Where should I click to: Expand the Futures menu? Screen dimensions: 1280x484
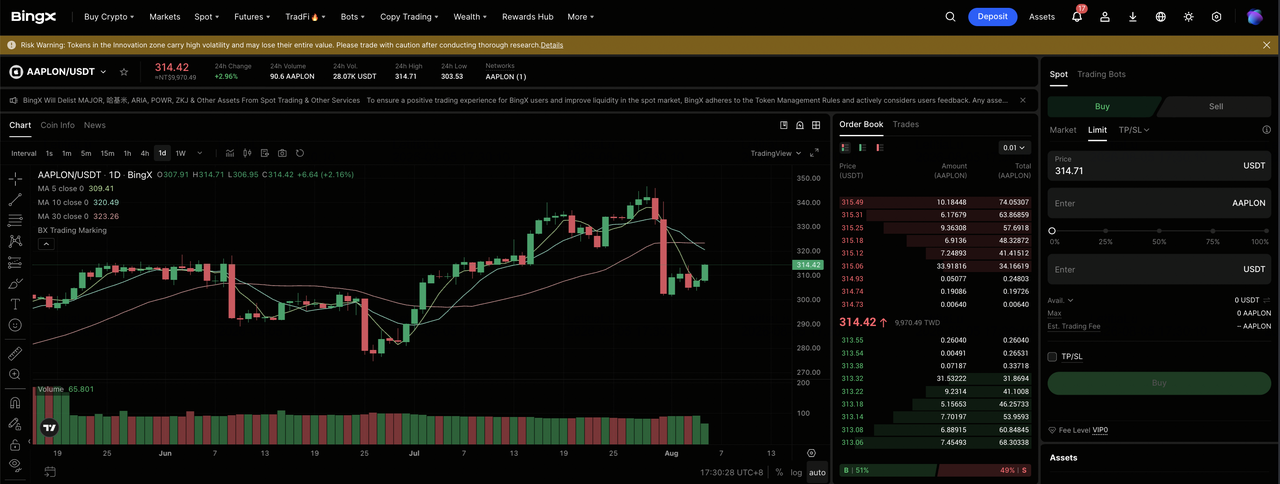pyautogui.click(x=251, y=17)
